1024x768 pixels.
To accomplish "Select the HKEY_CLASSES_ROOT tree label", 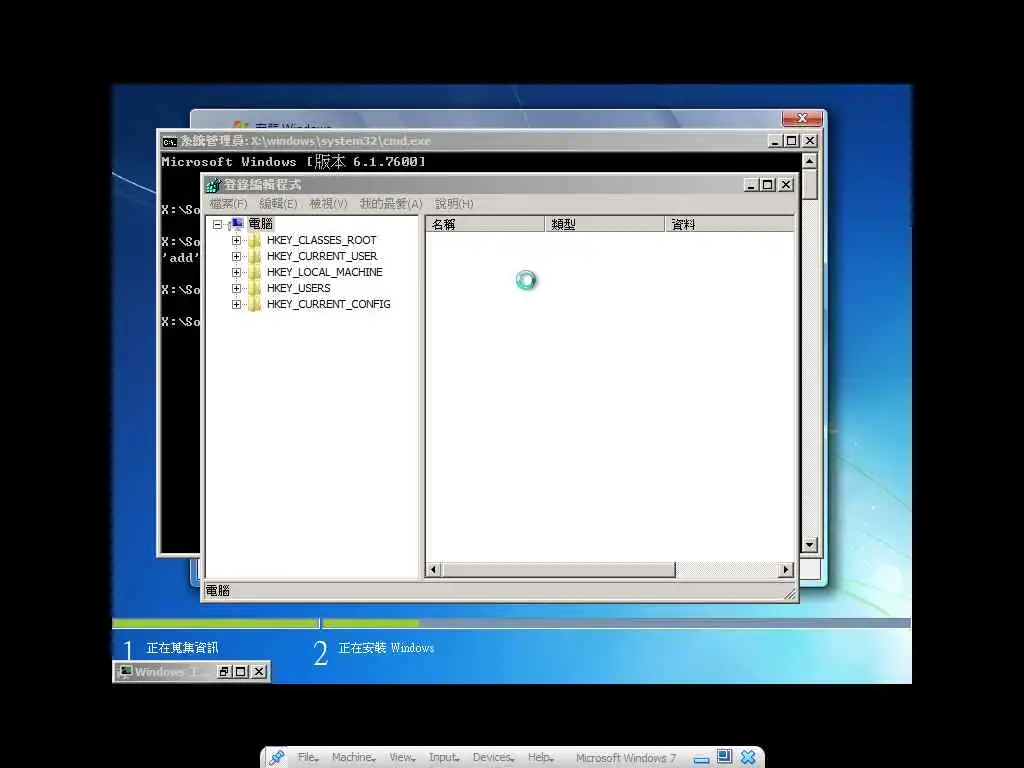I will 321,240.
